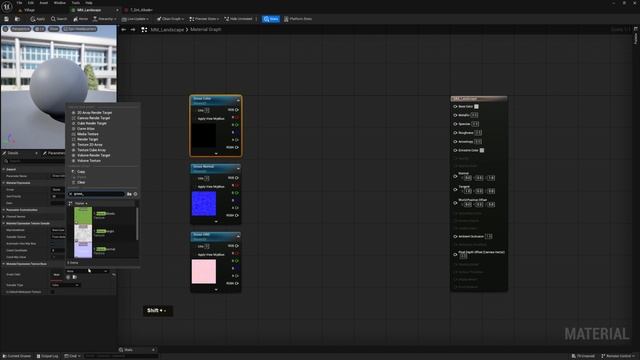Collapse the Grass ORD node with its chevron

point(238,236)
